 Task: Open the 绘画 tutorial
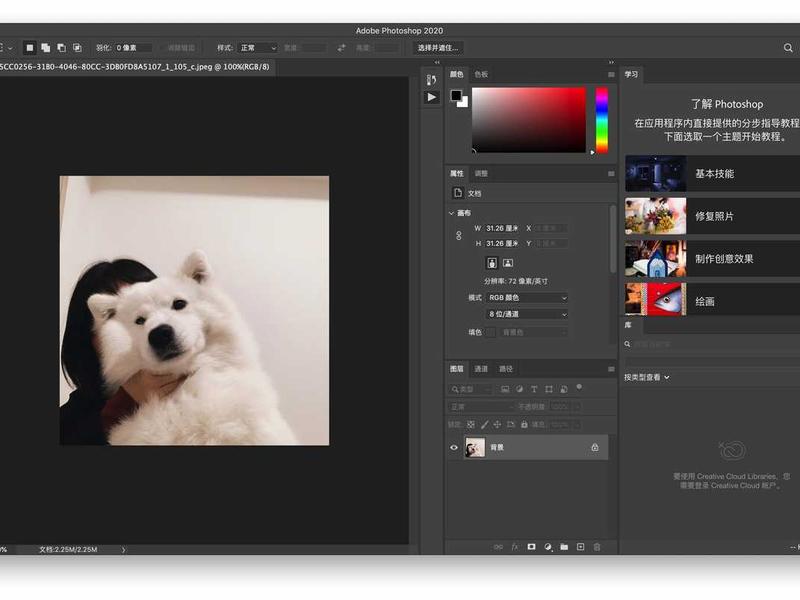tap(712, 301)
